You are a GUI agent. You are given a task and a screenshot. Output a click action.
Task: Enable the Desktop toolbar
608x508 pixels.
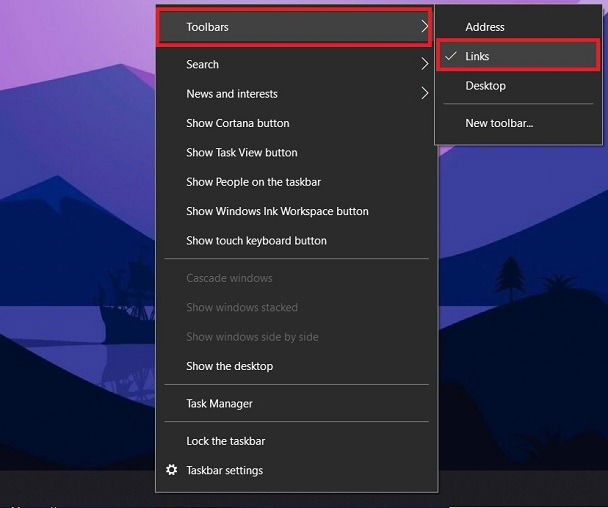point(518,86)
